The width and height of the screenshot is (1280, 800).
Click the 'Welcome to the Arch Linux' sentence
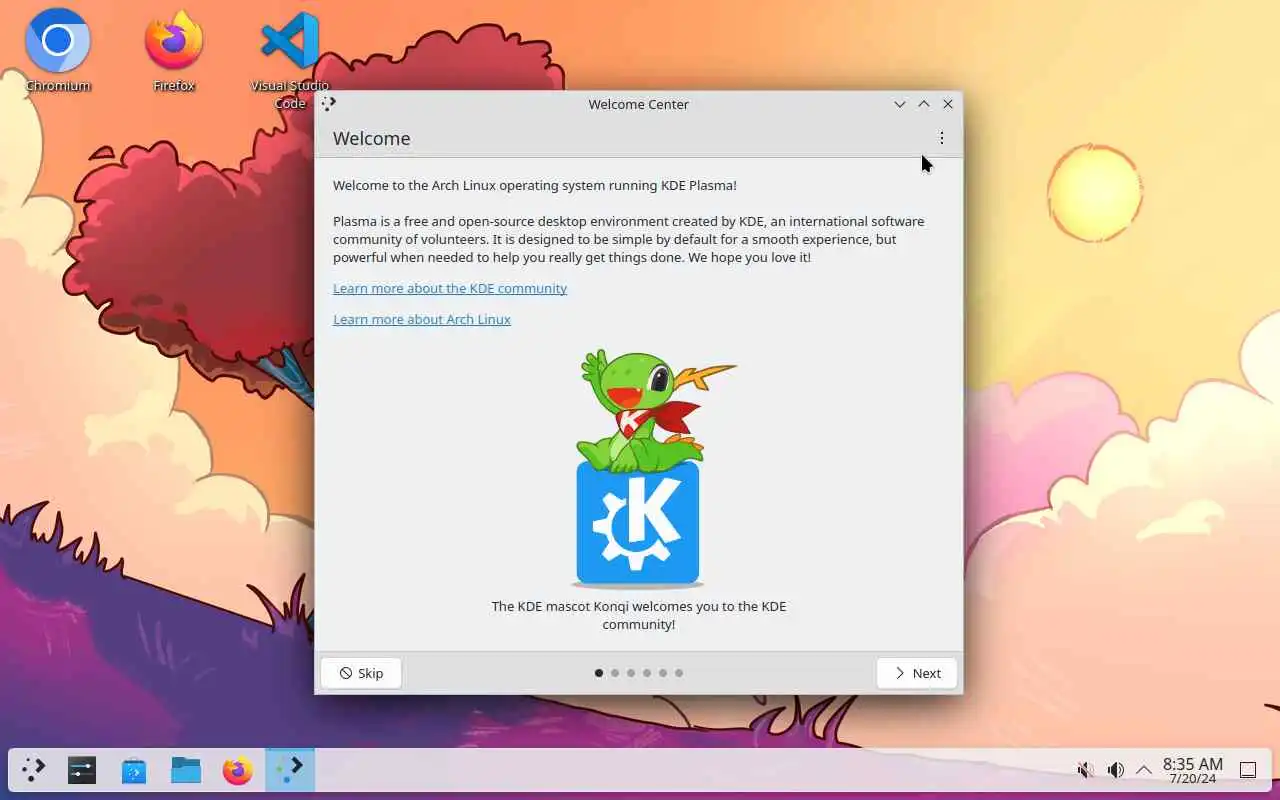click(535, 185)
